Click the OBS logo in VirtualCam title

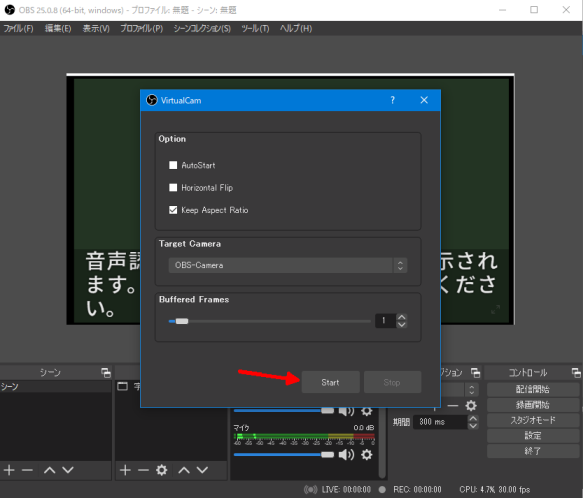(x=152, y=100)
